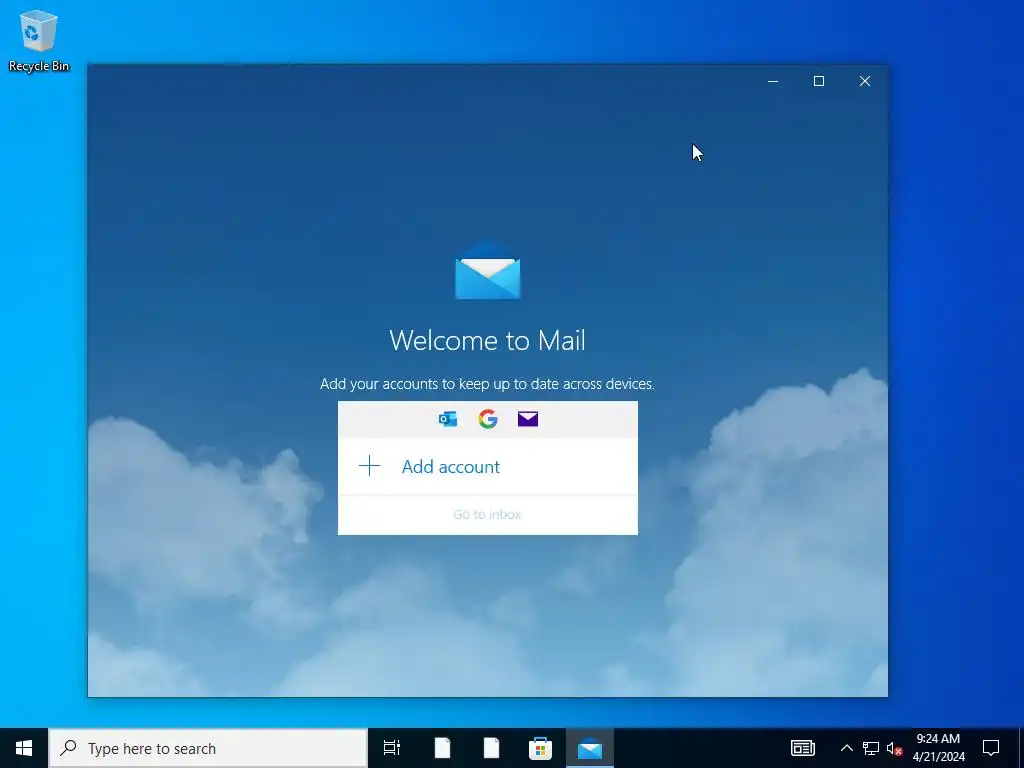Image resolution: width=1024 pixels, height=768 pixels.
Task: Click the Outlook icon in account card
Action: pos(448,419)
